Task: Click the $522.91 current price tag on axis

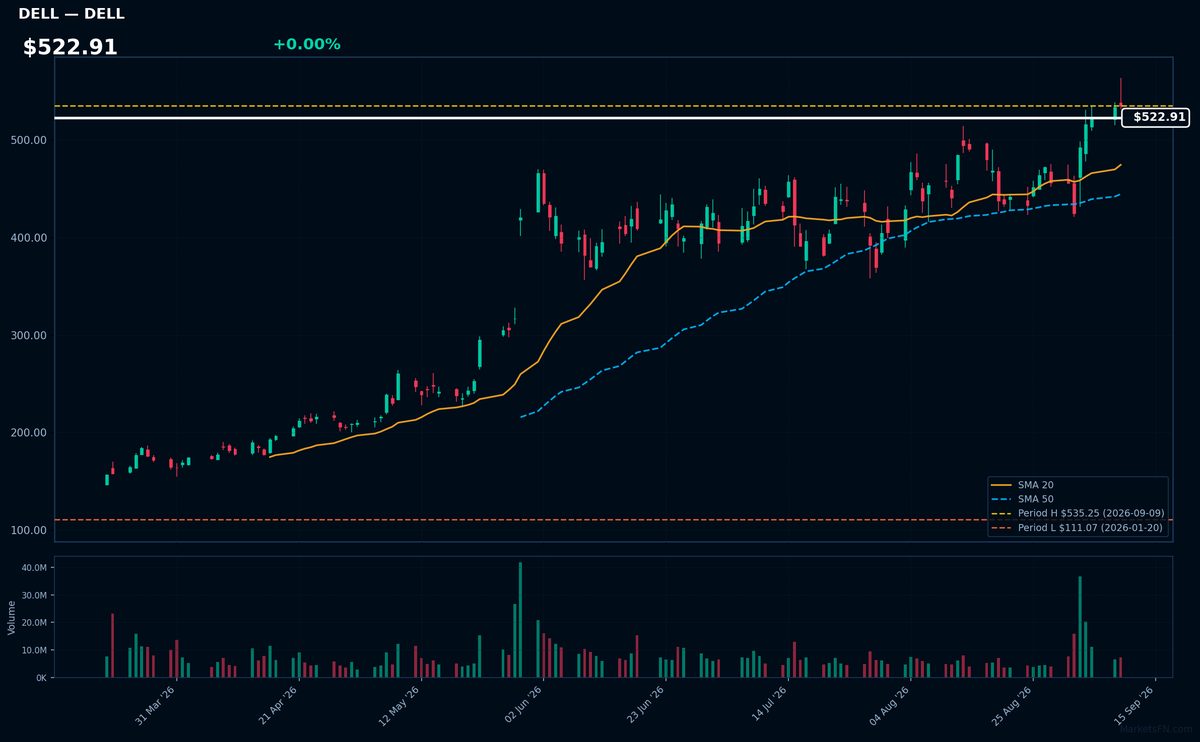Action: point(1155,117)
